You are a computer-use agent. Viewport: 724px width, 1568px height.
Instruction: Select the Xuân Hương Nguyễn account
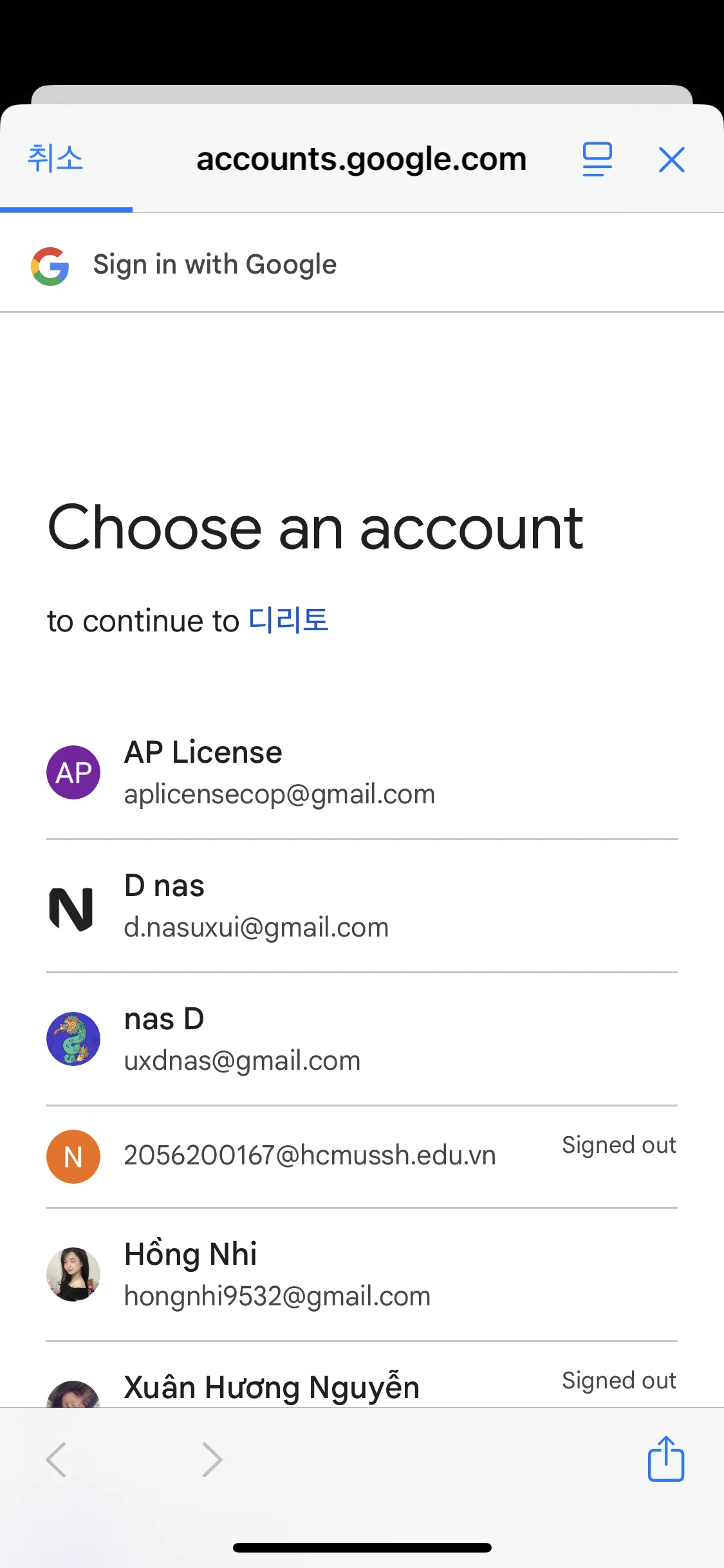tap(272, 1387)
